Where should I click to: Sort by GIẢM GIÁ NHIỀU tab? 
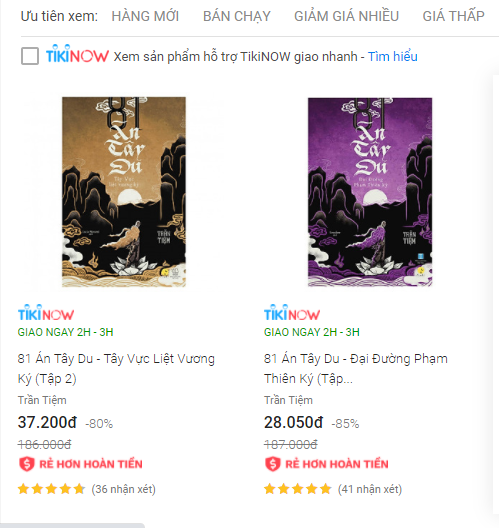tap(346, 16)
